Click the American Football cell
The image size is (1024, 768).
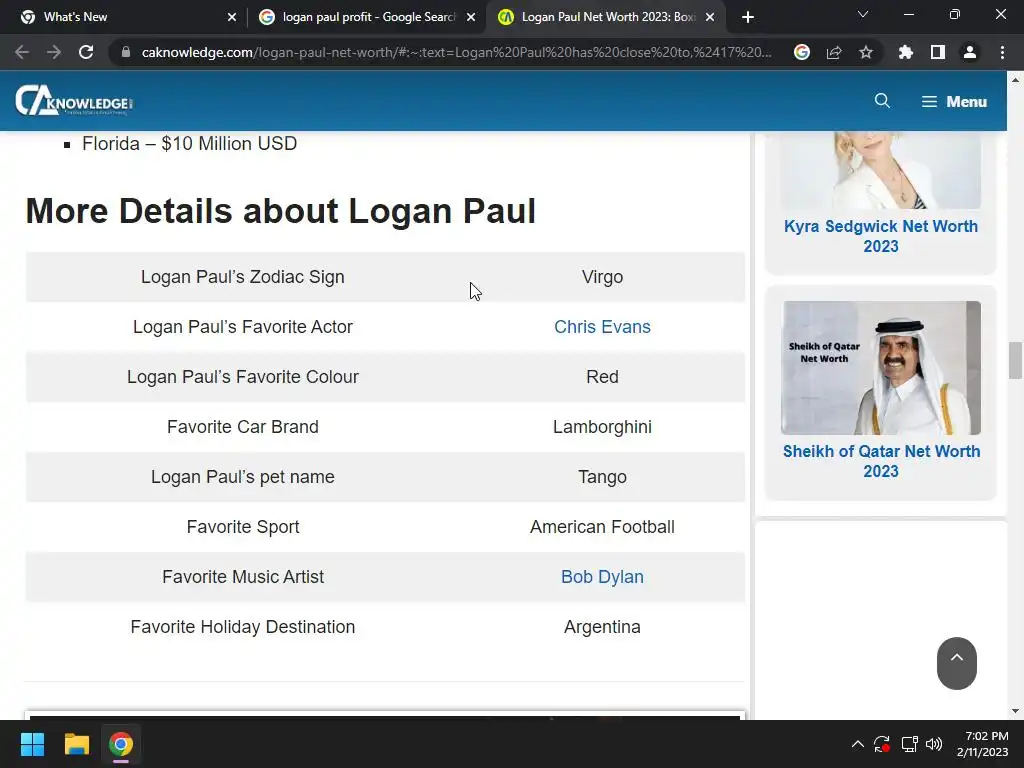pos(602,527)
